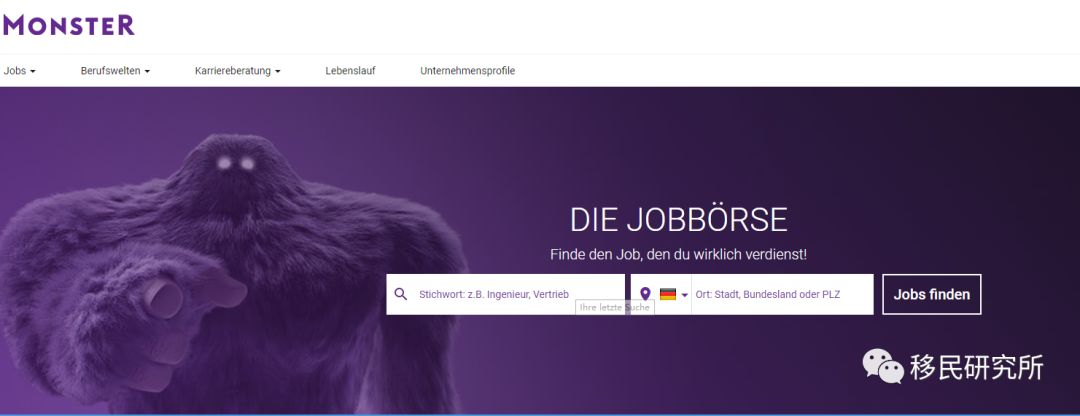Expand the Berufswelten dropdown menu
Image resolution: width=1080 pixels, height=416 pixels.
pos(115,70)
